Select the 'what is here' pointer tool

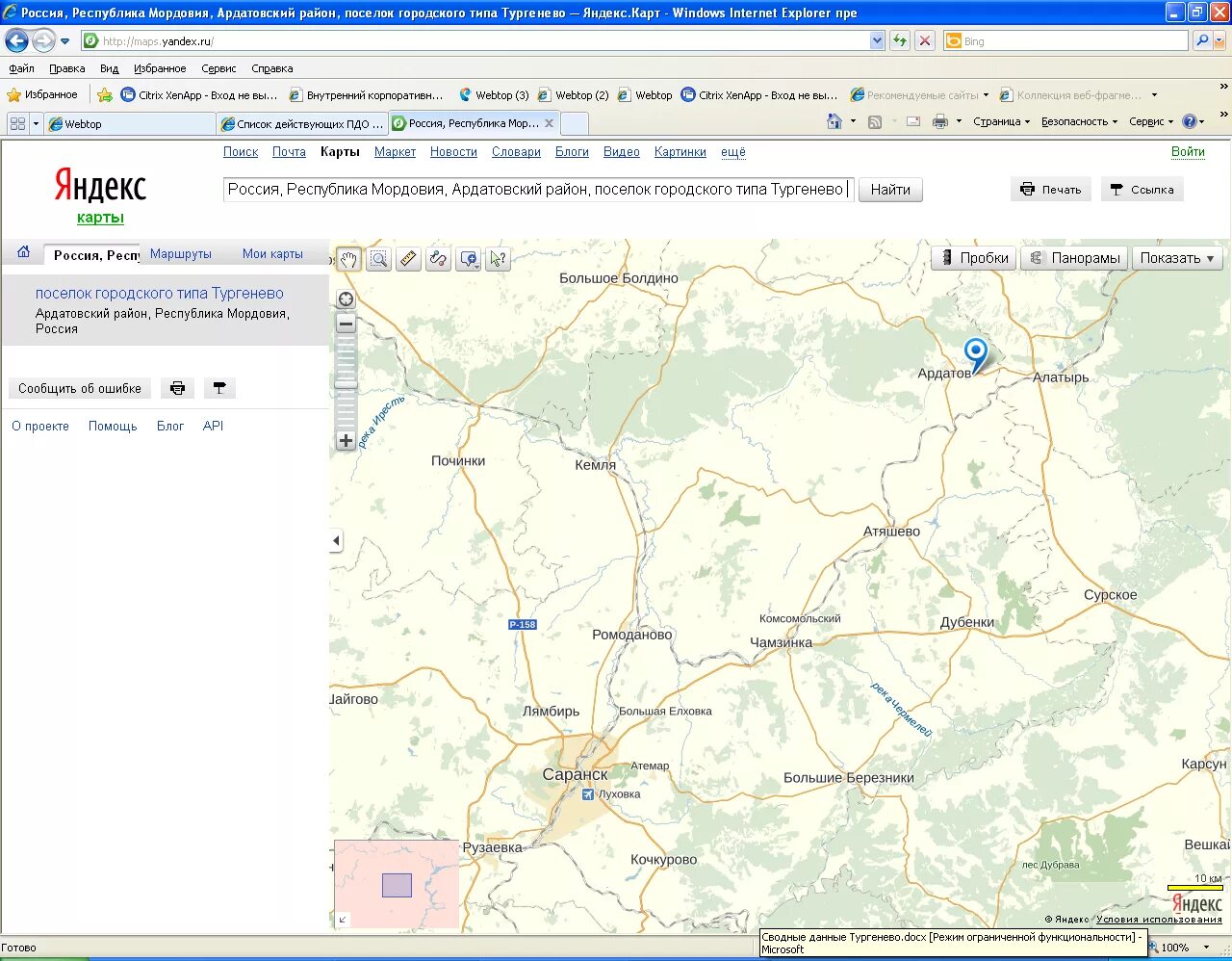[x=498, y=259]
